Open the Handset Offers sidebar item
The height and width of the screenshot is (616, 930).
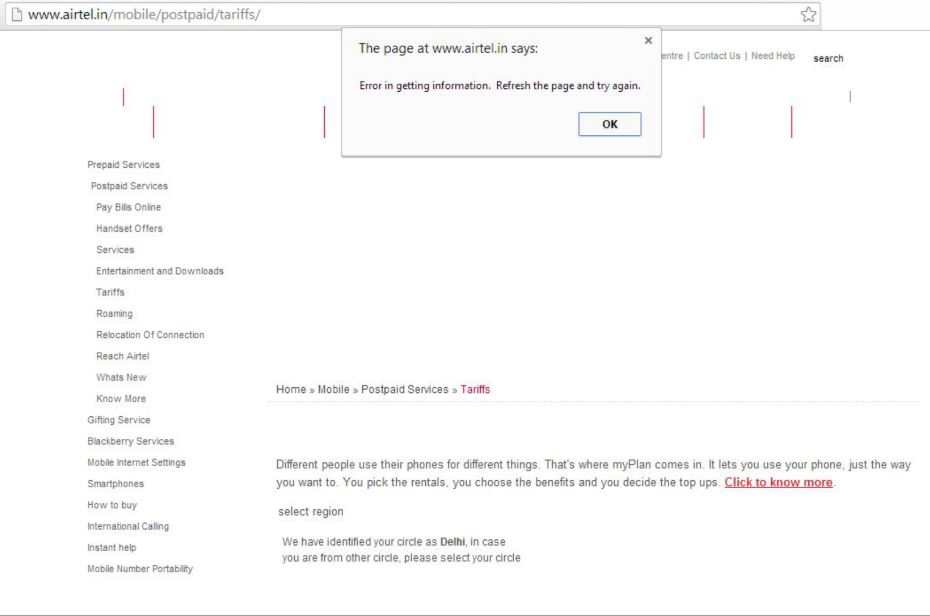[x=129, y=228]
